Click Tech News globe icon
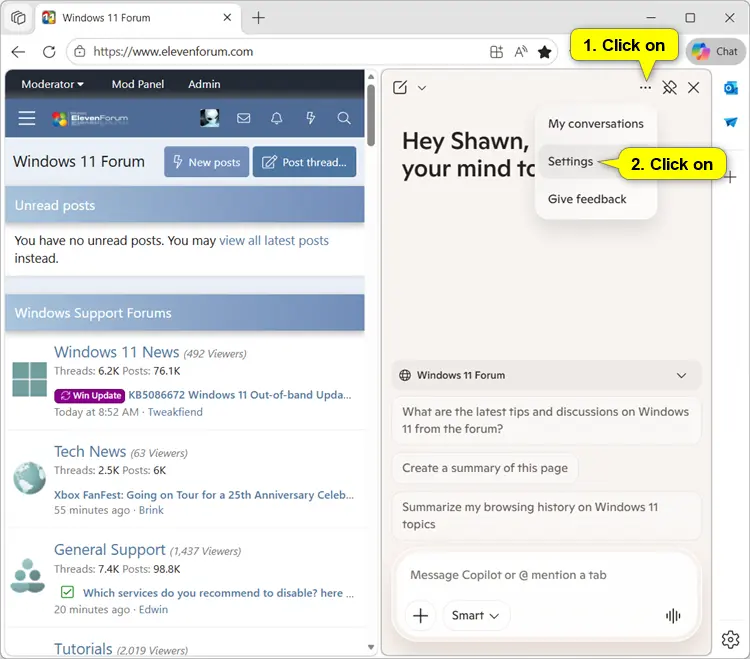 tap(30, 478)
